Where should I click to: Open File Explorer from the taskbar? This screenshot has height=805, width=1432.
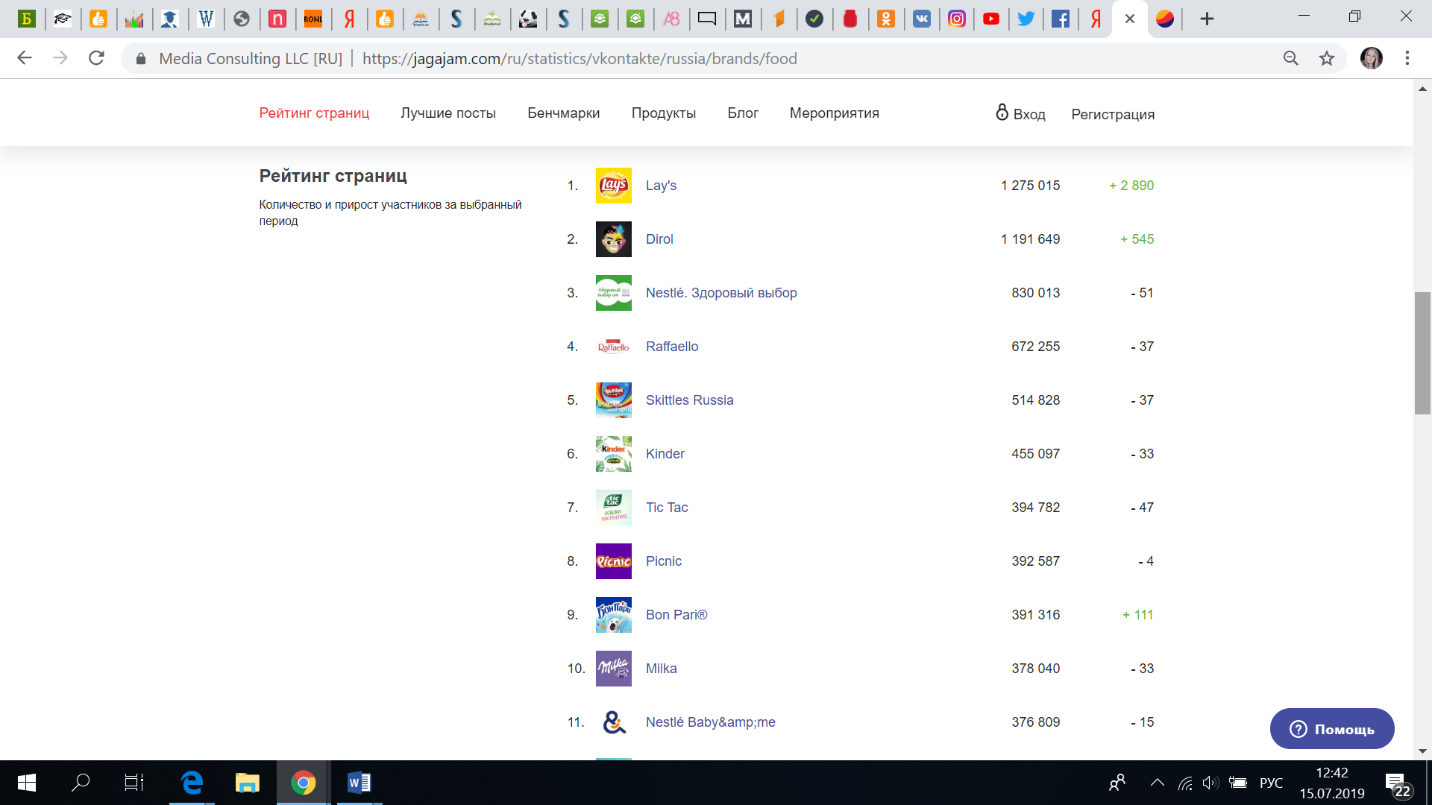247,782
